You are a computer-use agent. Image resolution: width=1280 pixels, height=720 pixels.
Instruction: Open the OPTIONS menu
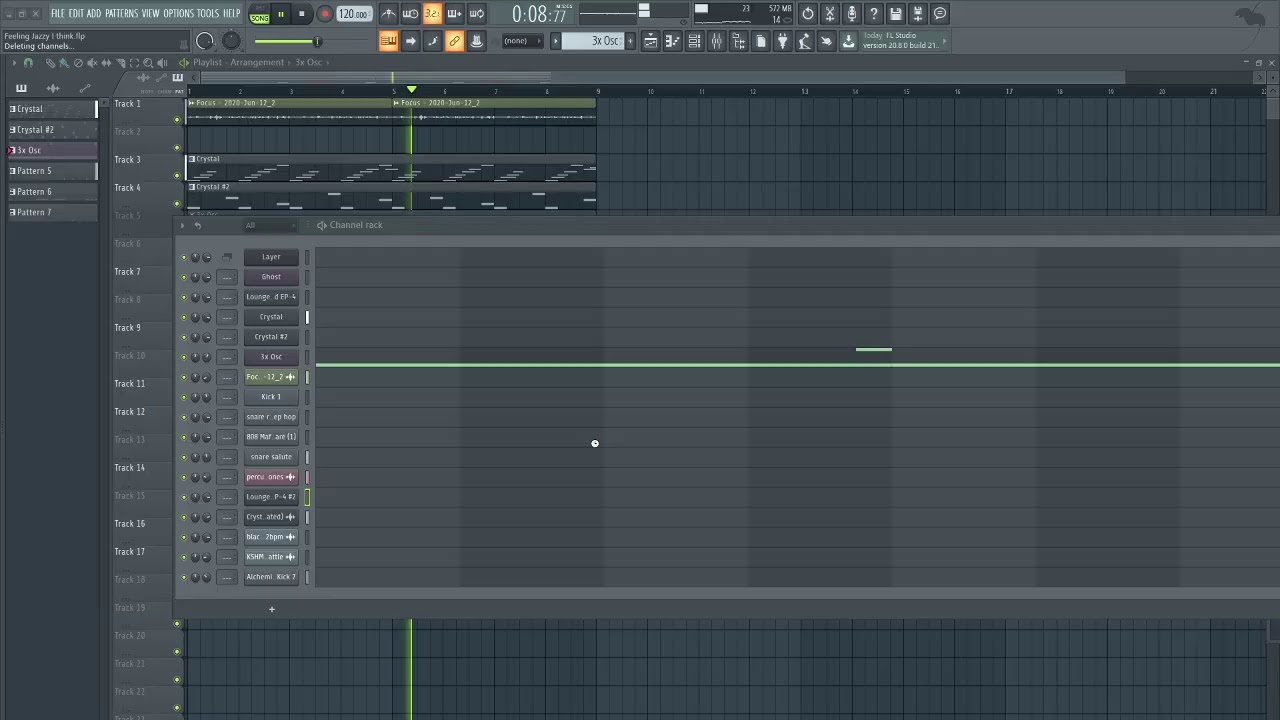pyautogui.click(x=178, y=14)
